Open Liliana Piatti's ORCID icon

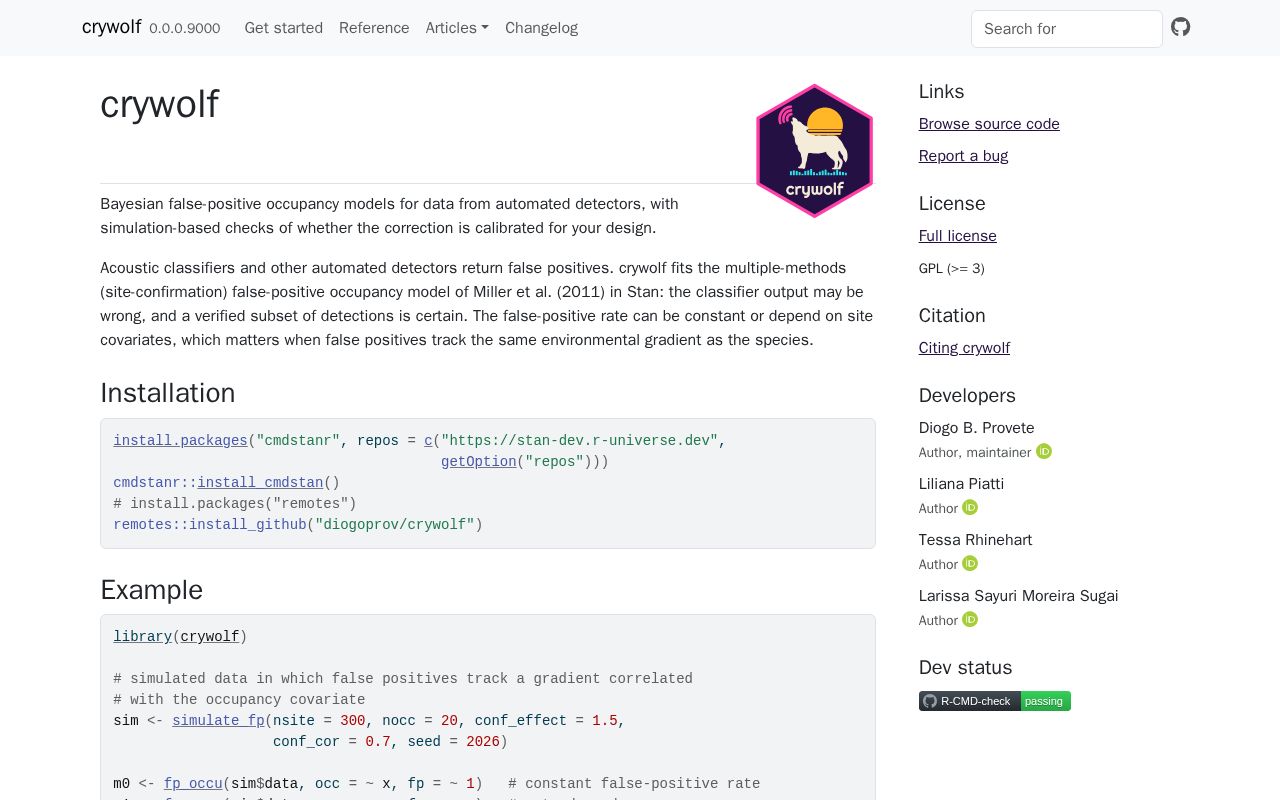pos(970,507)
